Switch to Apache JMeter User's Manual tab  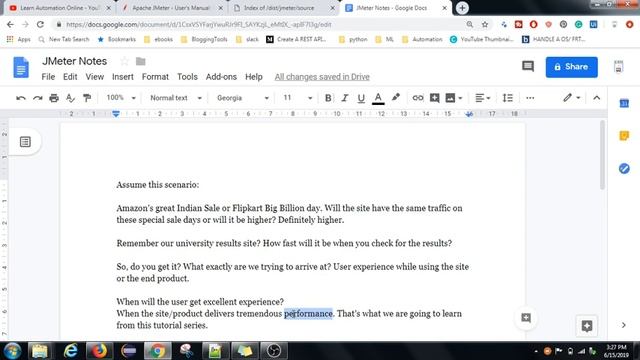[171, 8]
